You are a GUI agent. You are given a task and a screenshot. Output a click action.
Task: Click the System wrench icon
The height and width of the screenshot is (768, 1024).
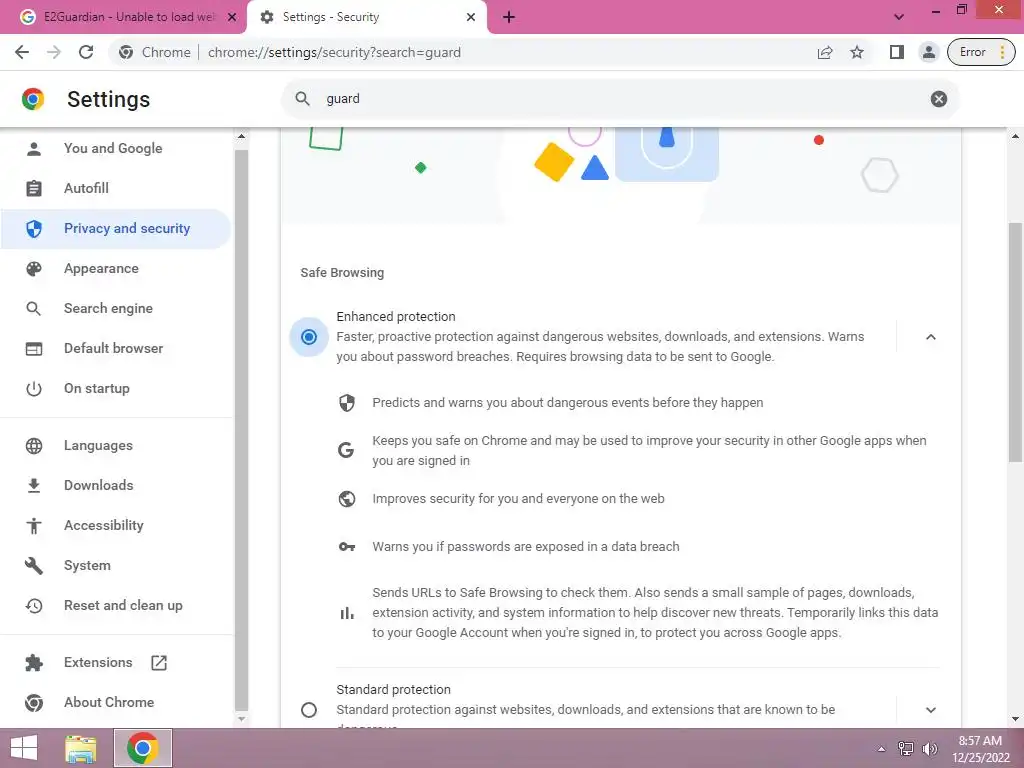(33, 566)
